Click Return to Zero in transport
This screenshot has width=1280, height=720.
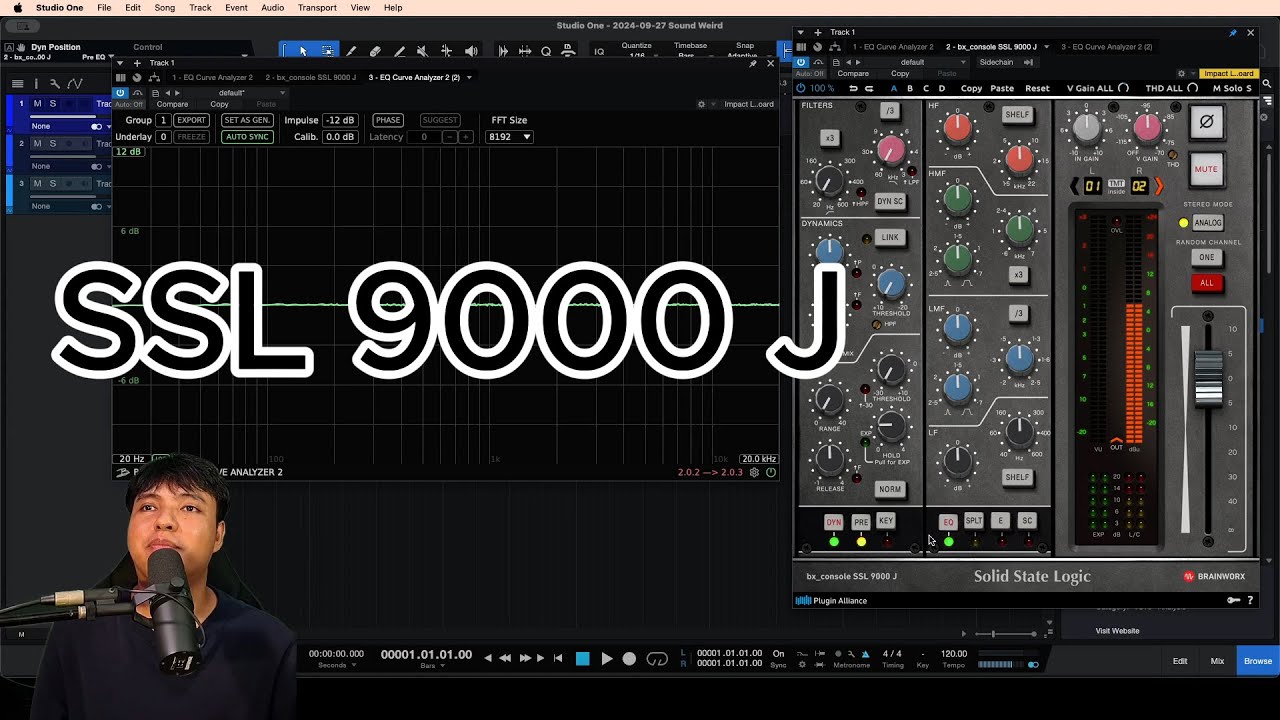click(558, 658)
